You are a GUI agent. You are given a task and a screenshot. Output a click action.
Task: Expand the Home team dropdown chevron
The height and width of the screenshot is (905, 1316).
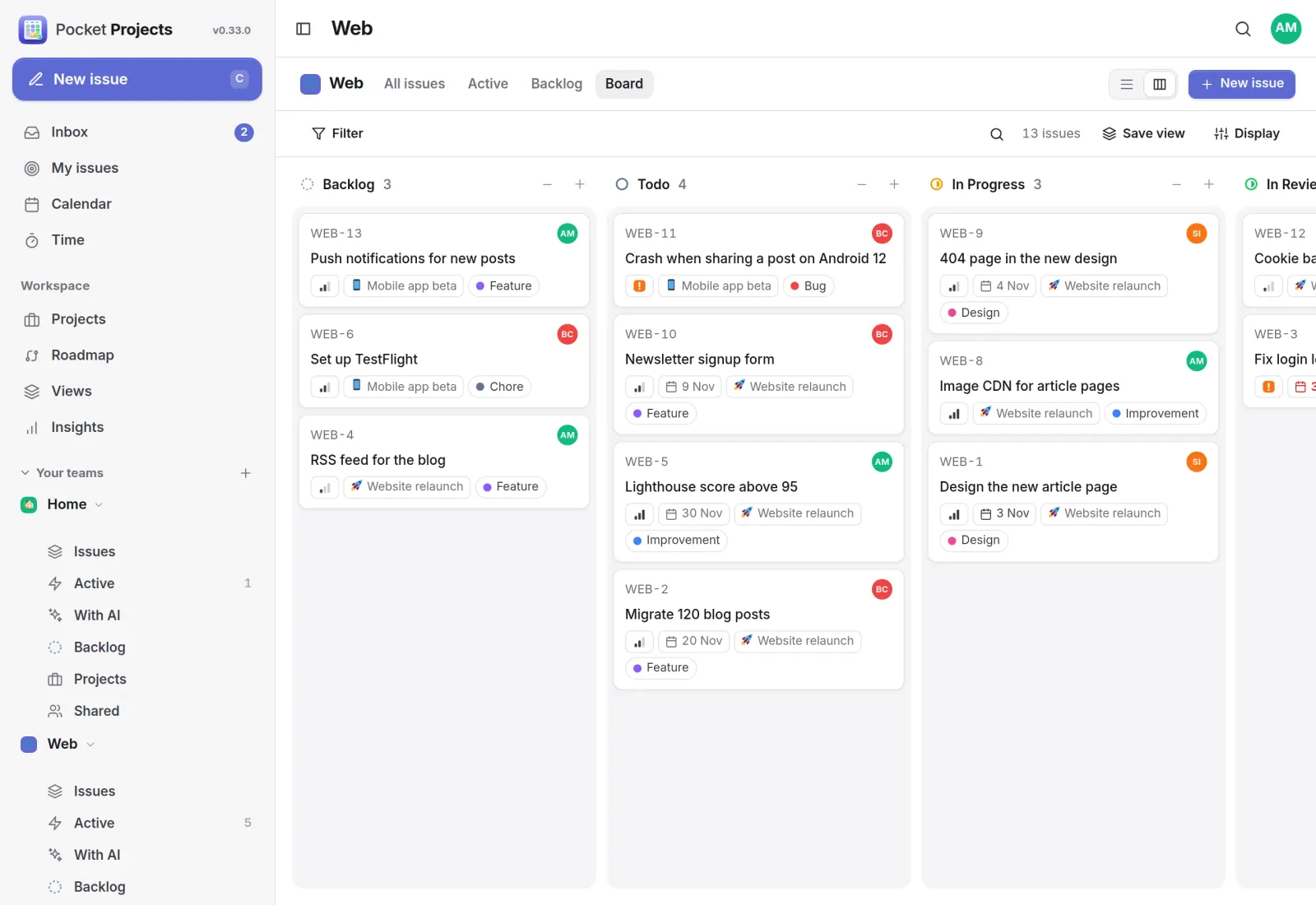tap(99, 505)
